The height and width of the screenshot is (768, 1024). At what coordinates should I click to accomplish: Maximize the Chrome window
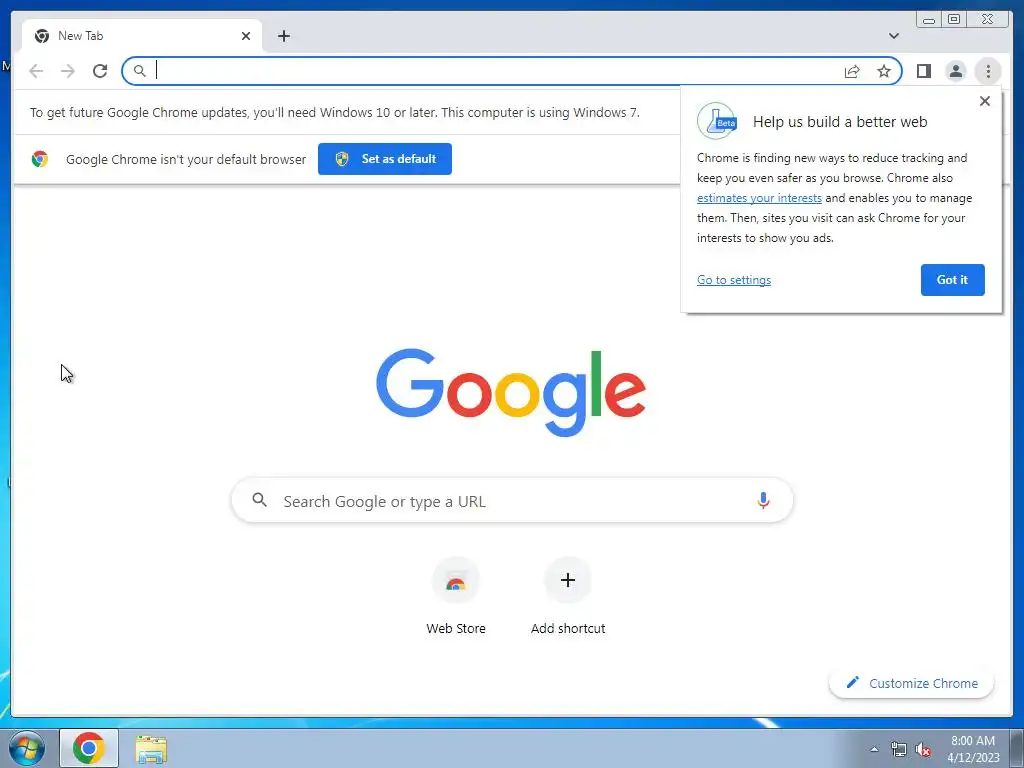(954, 20)
